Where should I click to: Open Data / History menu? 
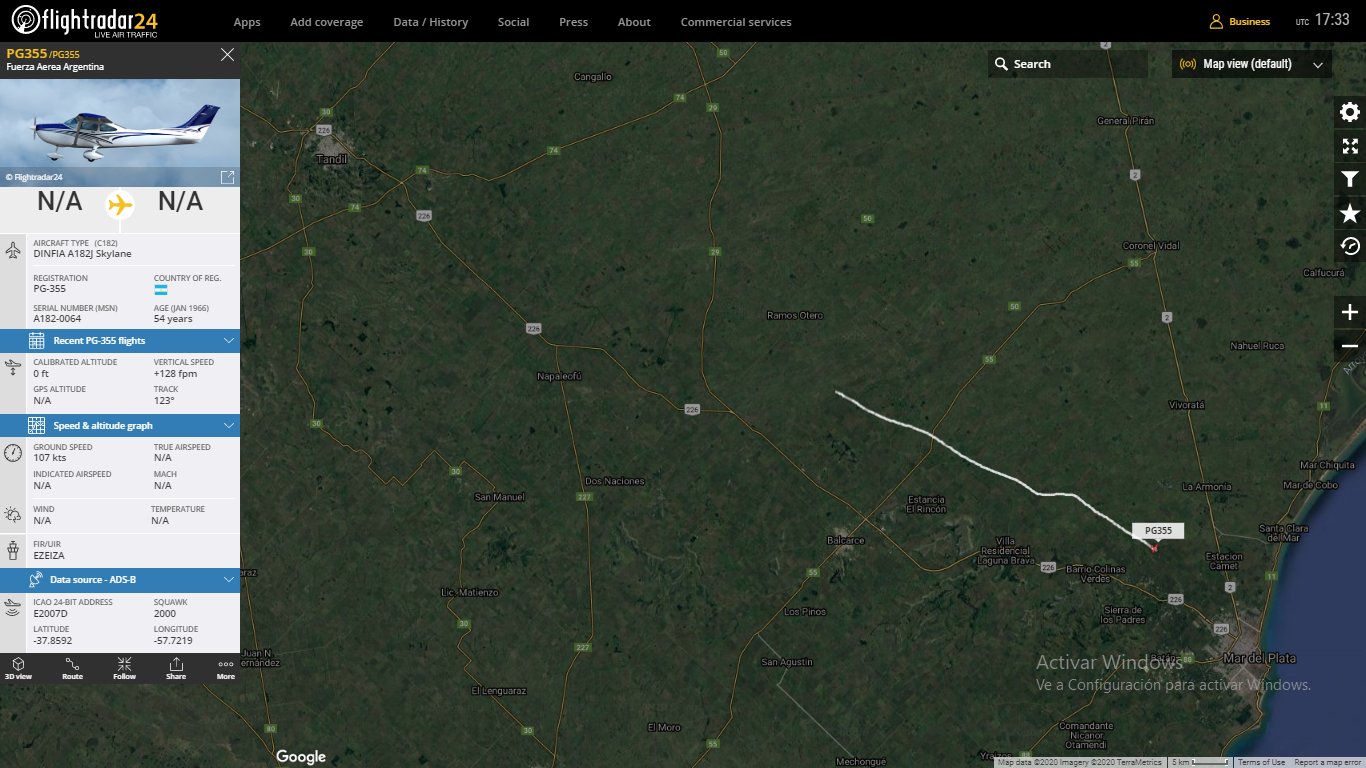point(430,22)
